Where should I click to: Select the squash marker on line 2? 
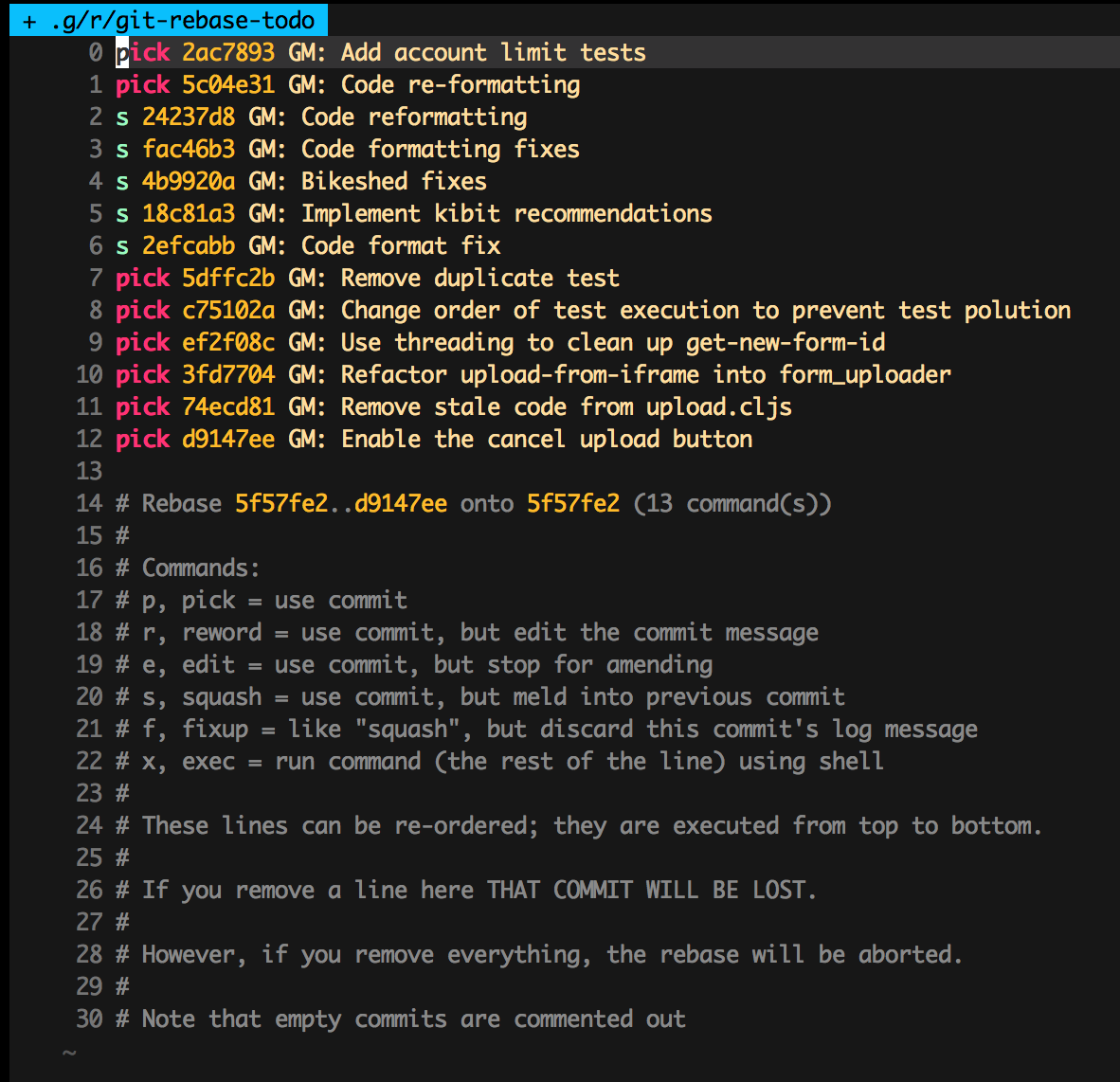120,117
